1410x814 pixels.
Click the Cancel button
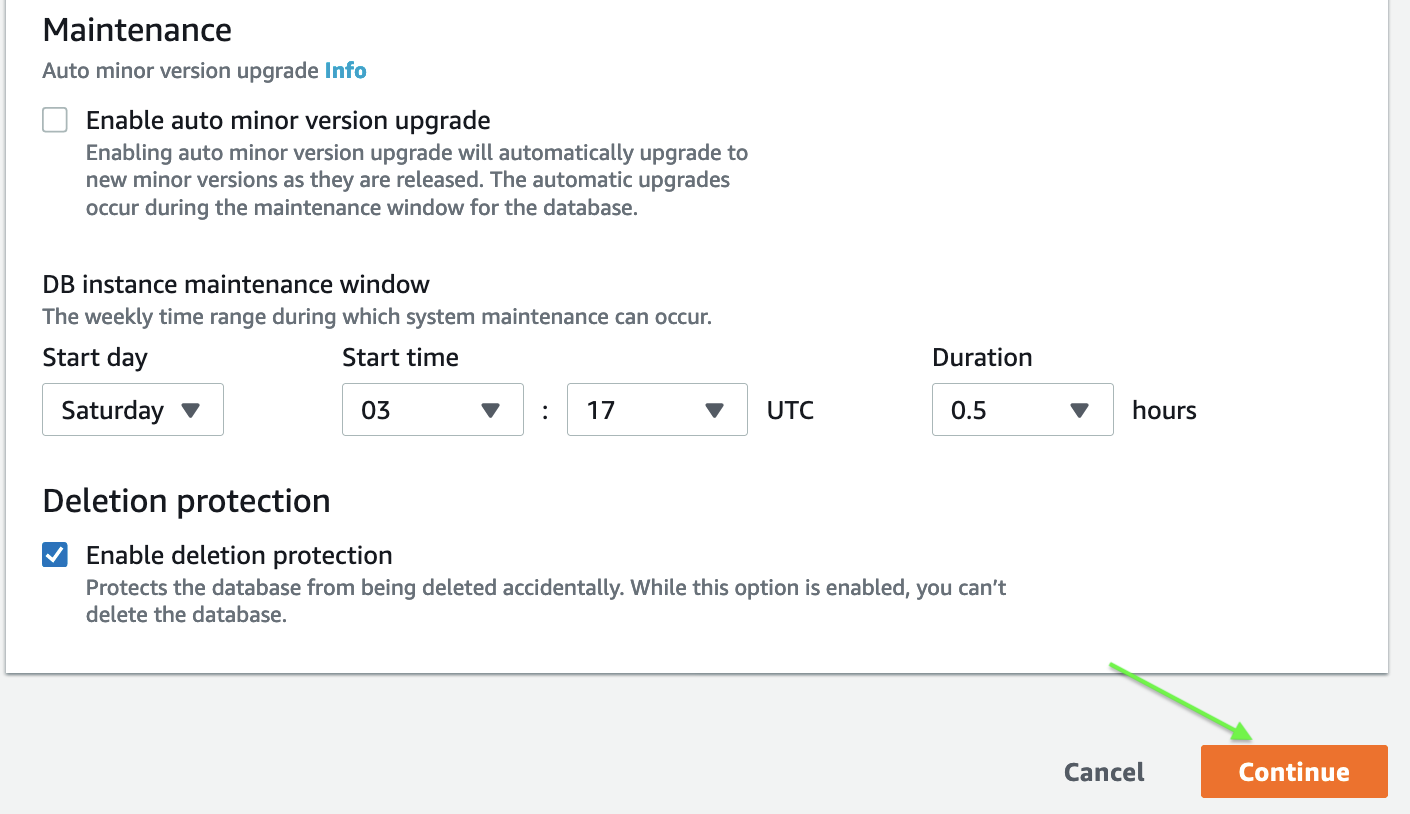click(1104, 772)
